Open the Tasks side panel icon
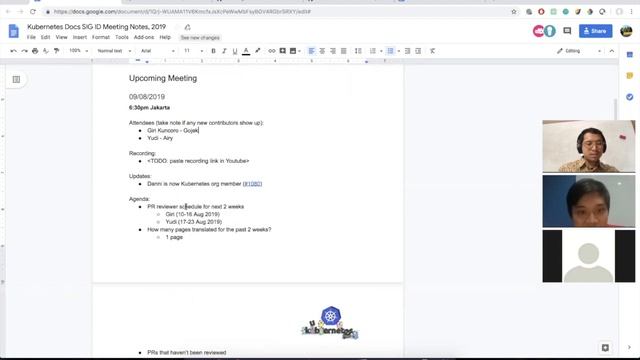The height and width of the screenshot is (360, 640). coord(629,97)
